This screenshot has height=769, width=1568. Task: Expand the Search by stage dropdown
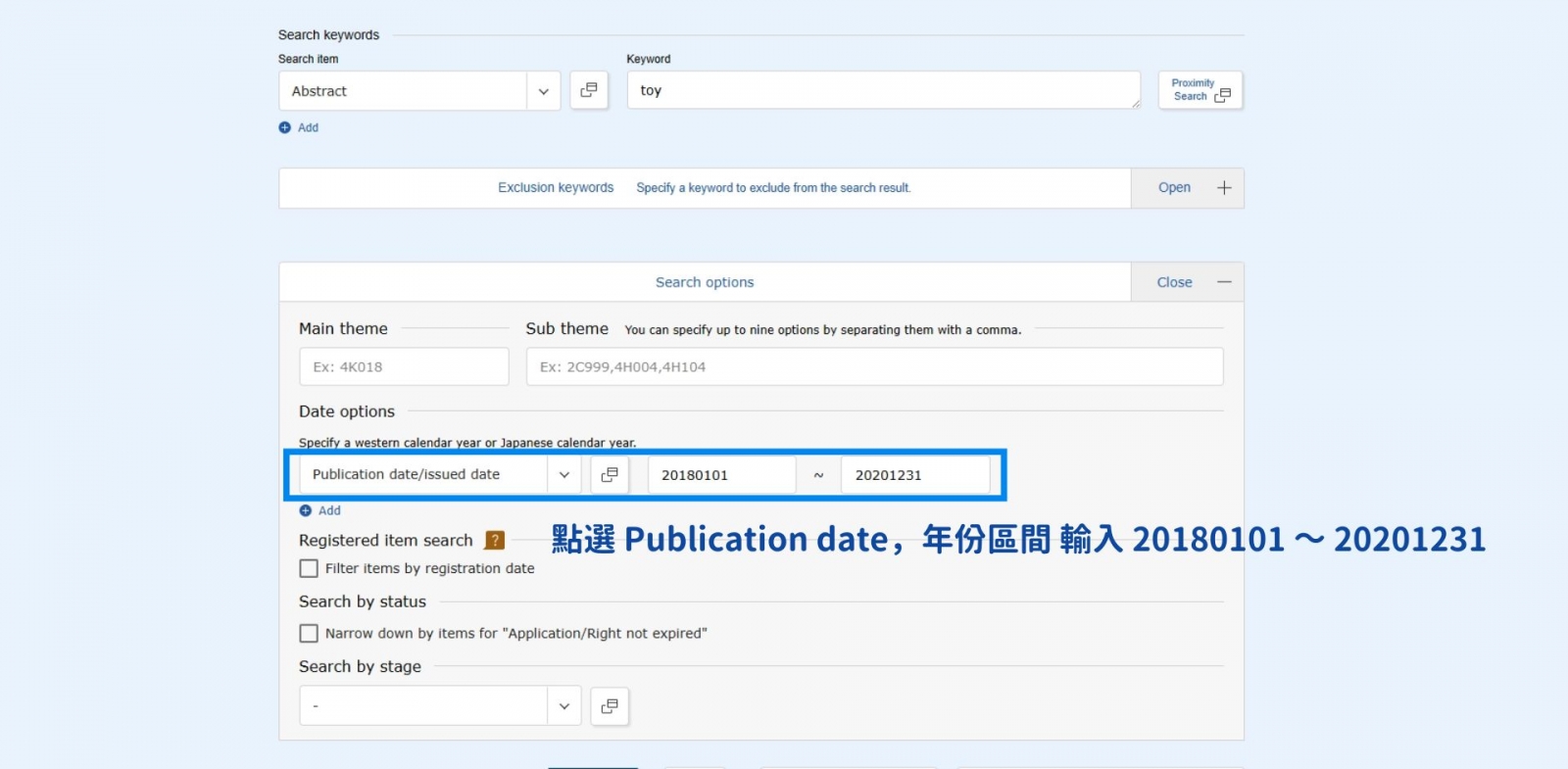563,705
